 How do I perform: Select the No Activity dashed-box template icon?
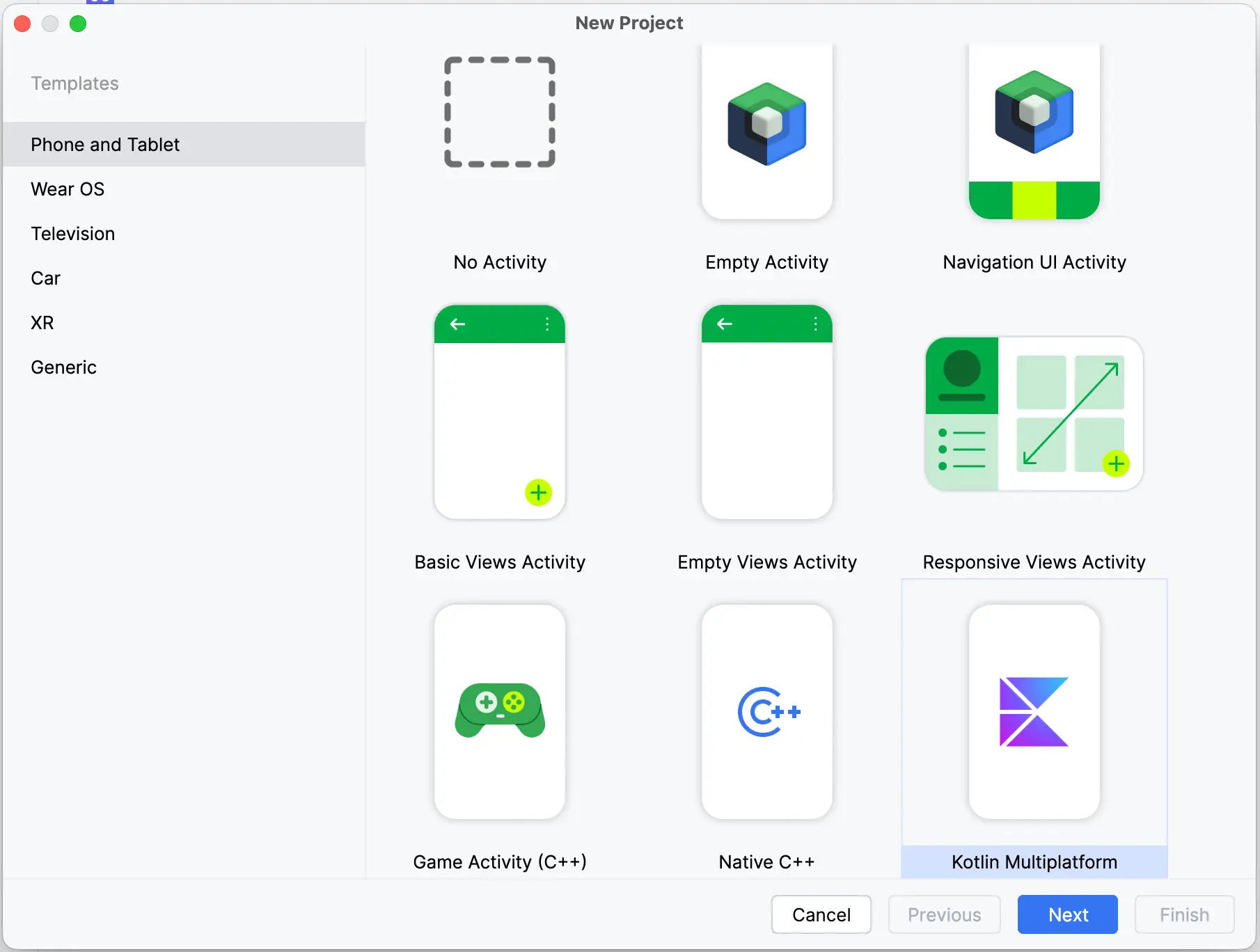pos(499,113)
